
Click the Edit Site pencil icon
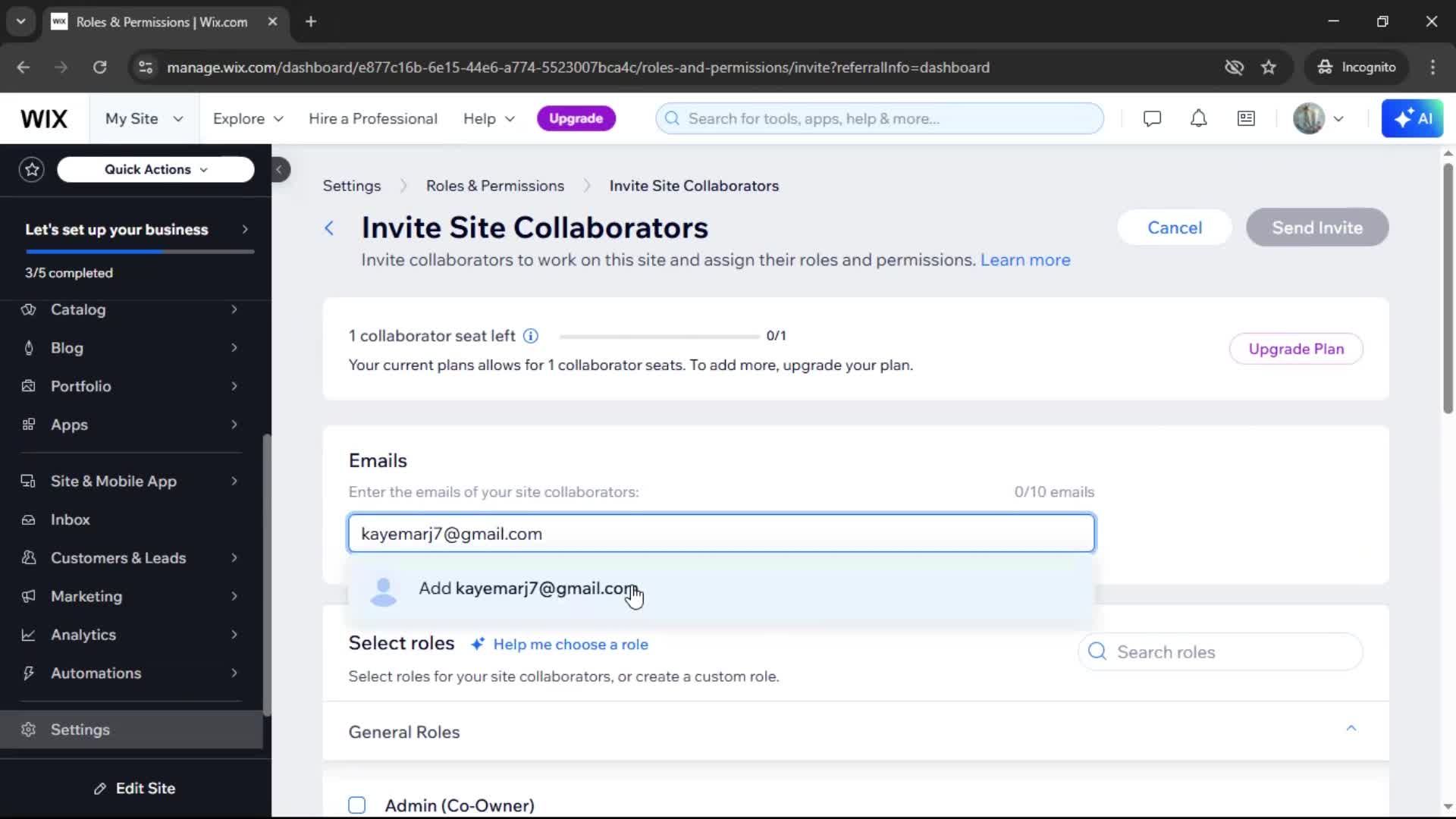pos(99,789)
